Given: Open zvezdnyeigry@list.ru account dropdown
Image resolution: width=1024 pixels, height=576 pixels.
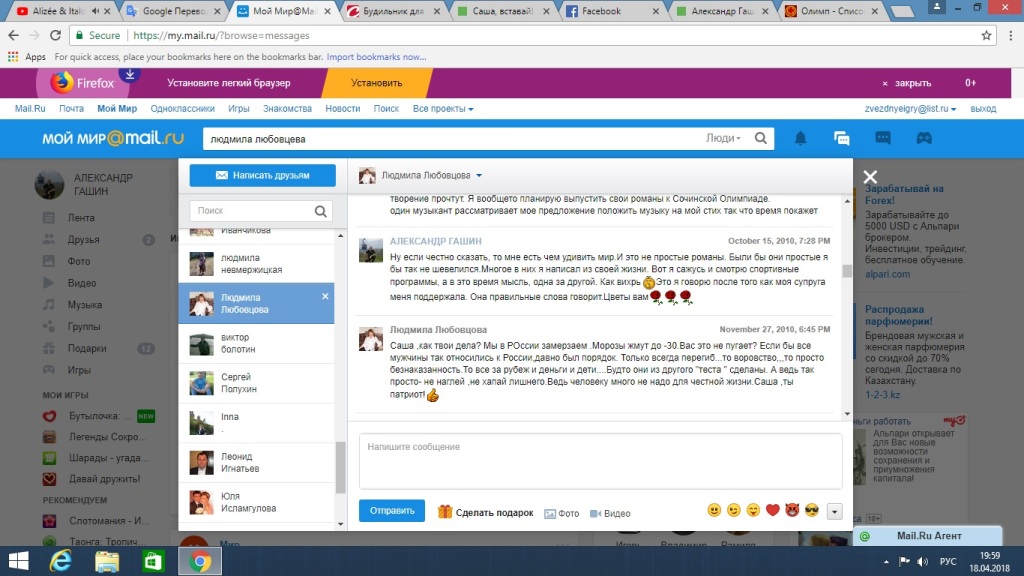Looking at the screenshot, I should tap(910, 108).
